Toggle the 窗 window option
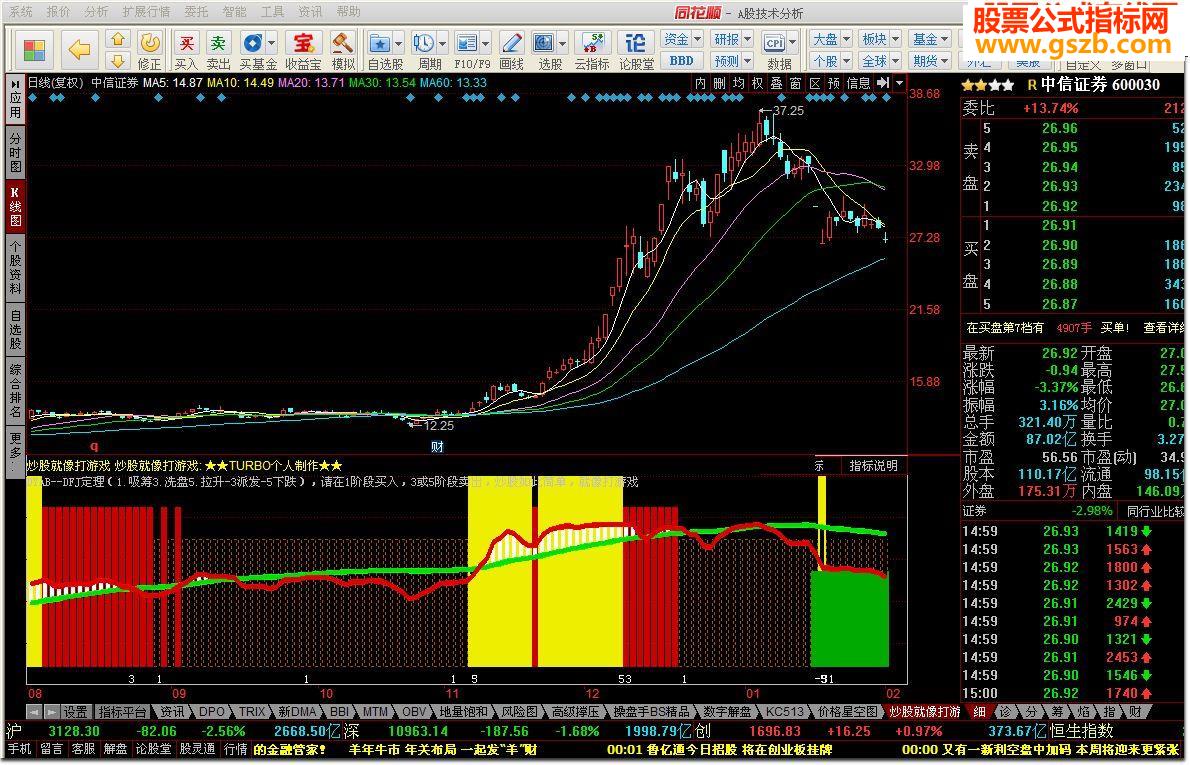Viewport: 1190px width, 765px height. (795, 83)
